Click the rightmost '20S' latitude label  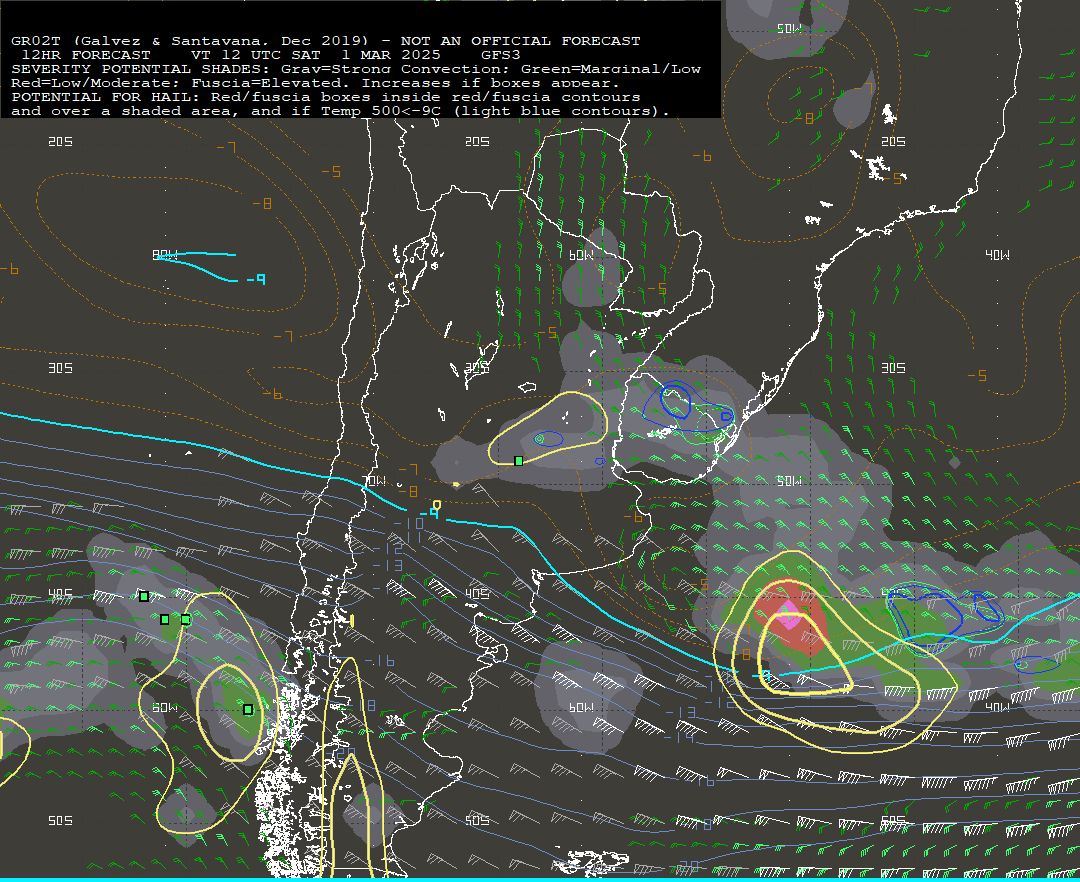(x=893, y=141)
